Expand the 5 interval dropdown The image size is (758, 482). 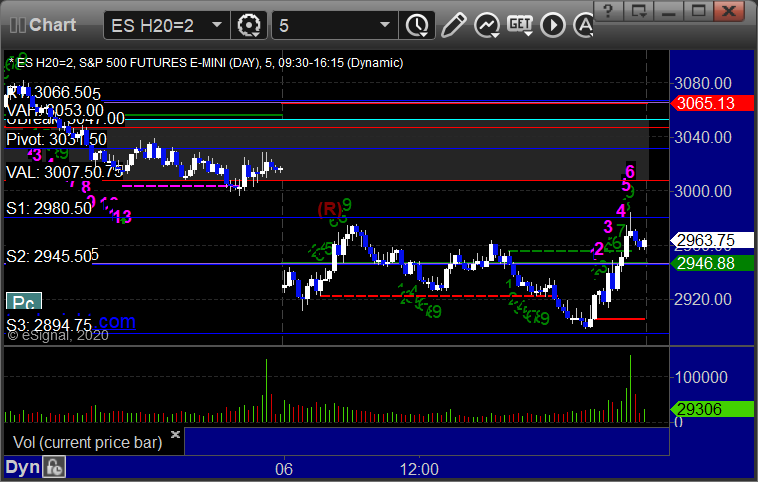click(x=385, y=25)
